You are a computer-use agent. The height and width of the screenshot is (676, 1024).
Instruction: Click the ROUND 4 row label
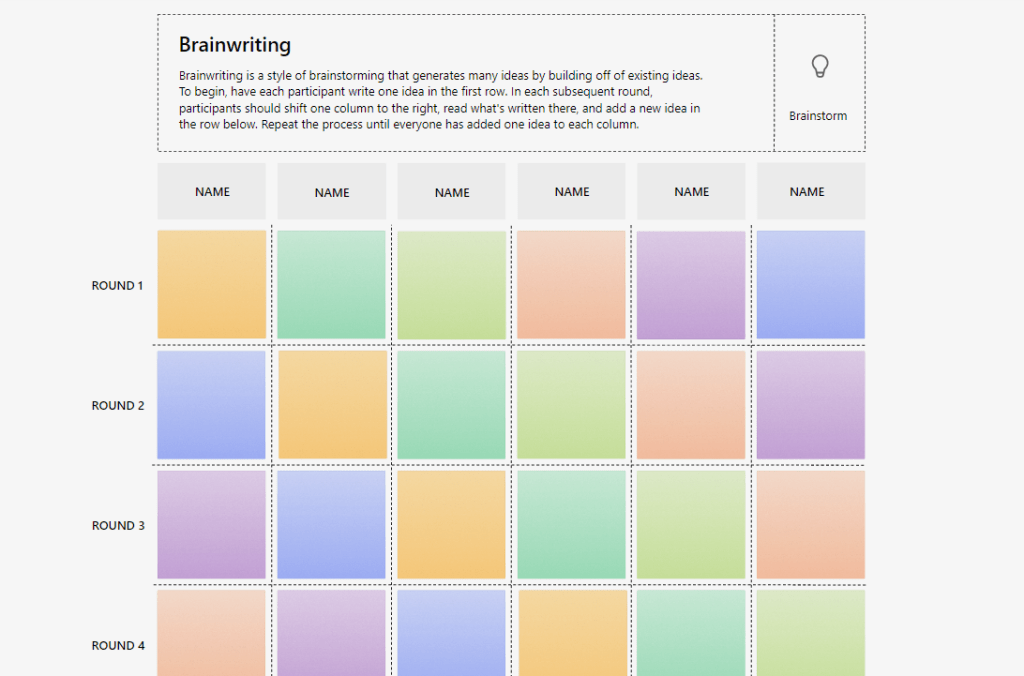(118, 646)
